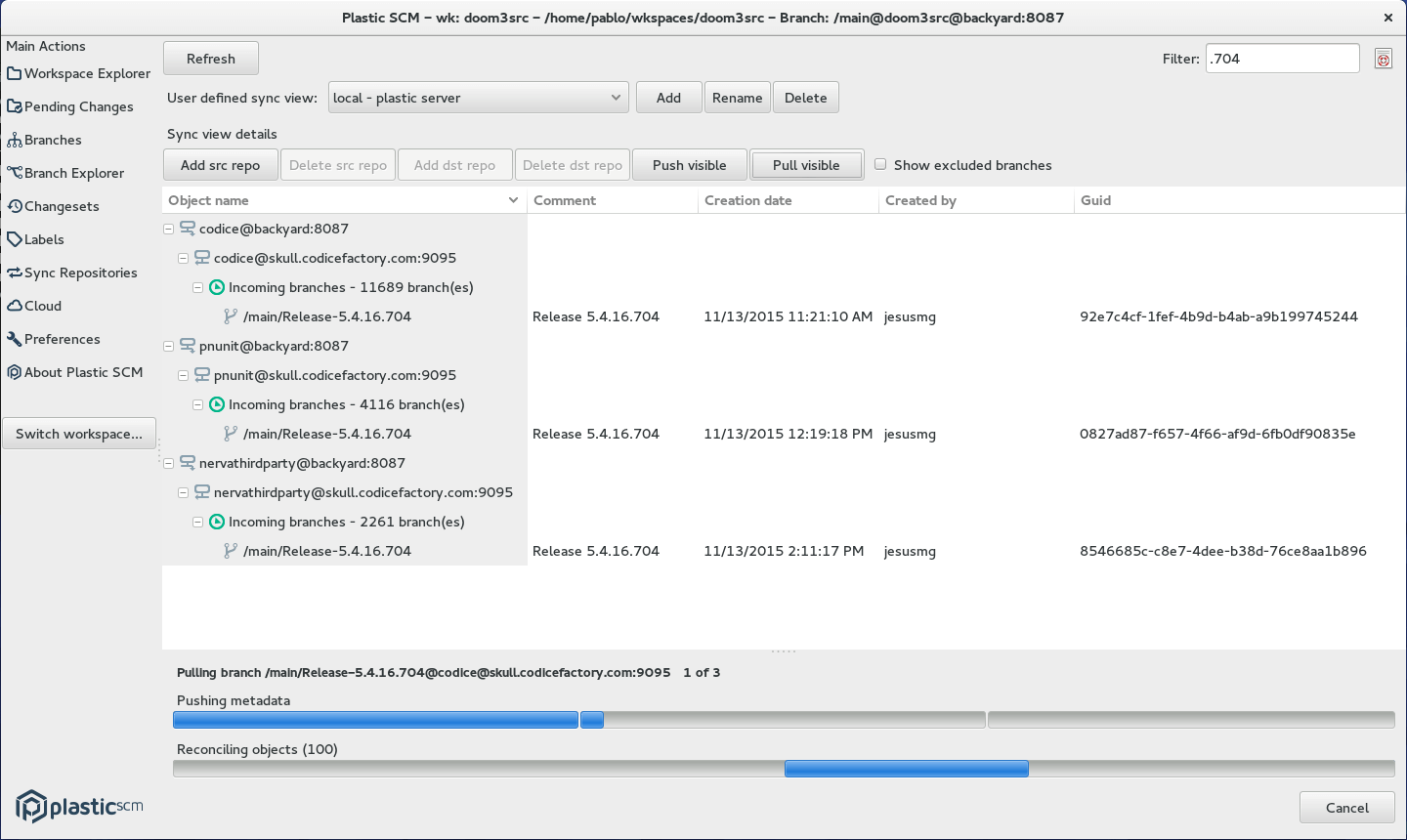1407x840 pixels.
Task: Click the Refresh button
Action: coord(211,59)
